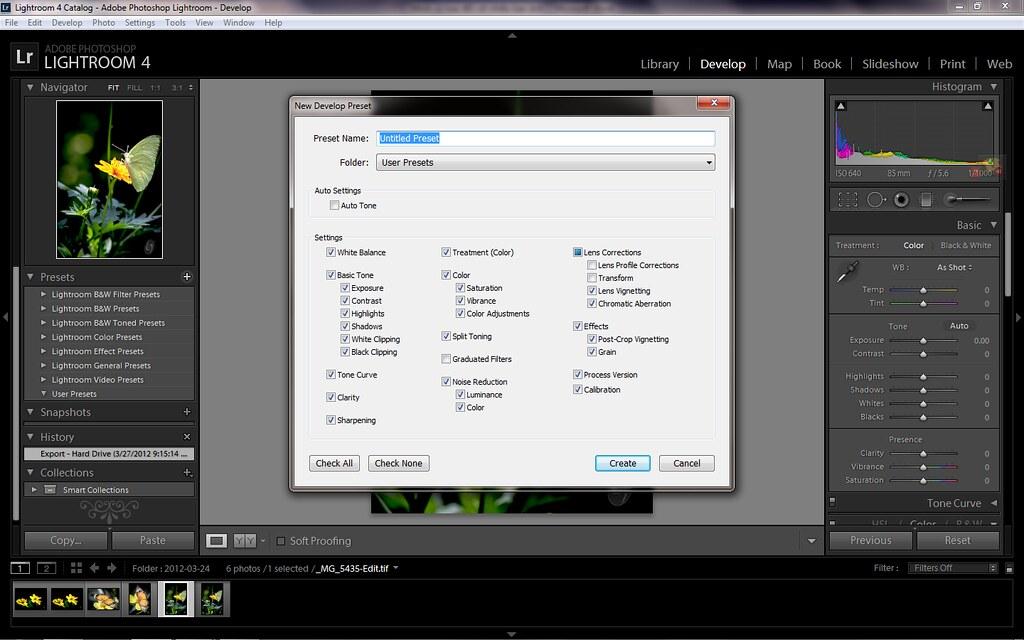Check the Graduated Filters option
Screen dimensions: 1024x640
pos(445,359)
